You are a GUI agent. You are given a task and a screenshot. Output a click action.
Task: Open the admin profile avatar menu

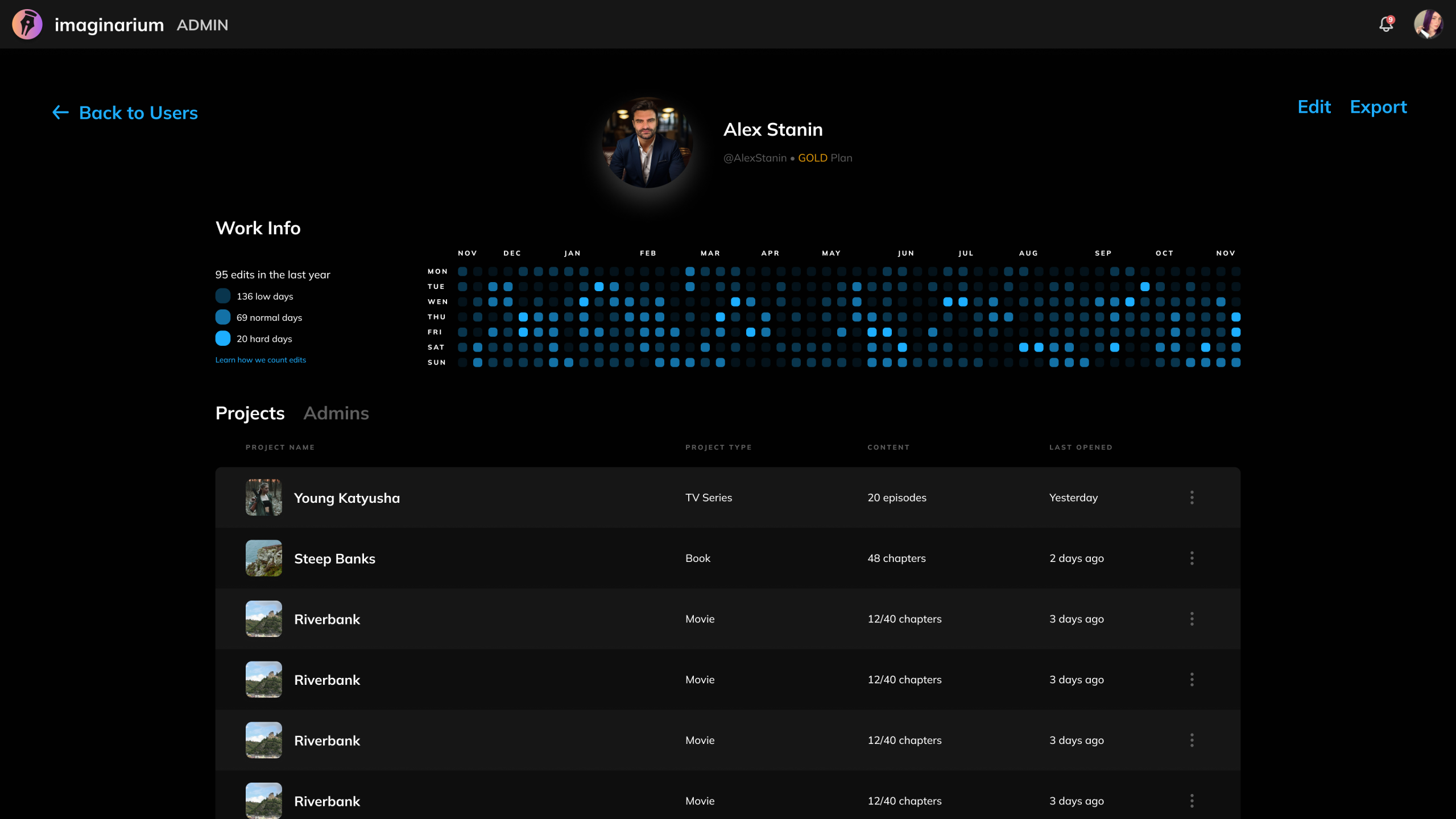pyautogui.click(x=1428, y=24)
